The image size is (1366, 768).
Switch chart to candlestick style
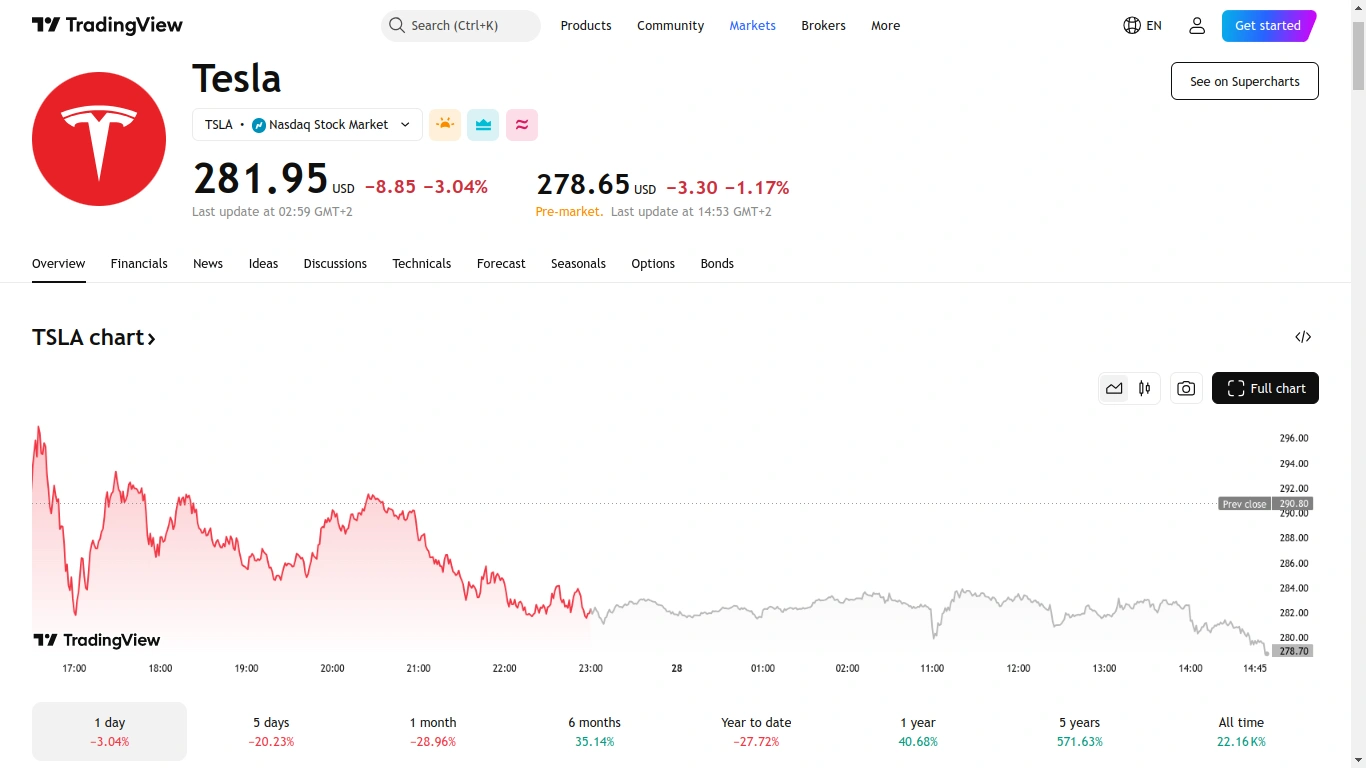(x=1145, y=388)
